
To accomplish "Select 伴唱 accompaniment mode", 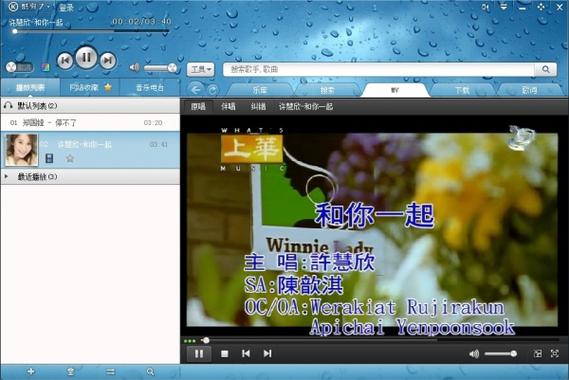I will click(228, 106).
